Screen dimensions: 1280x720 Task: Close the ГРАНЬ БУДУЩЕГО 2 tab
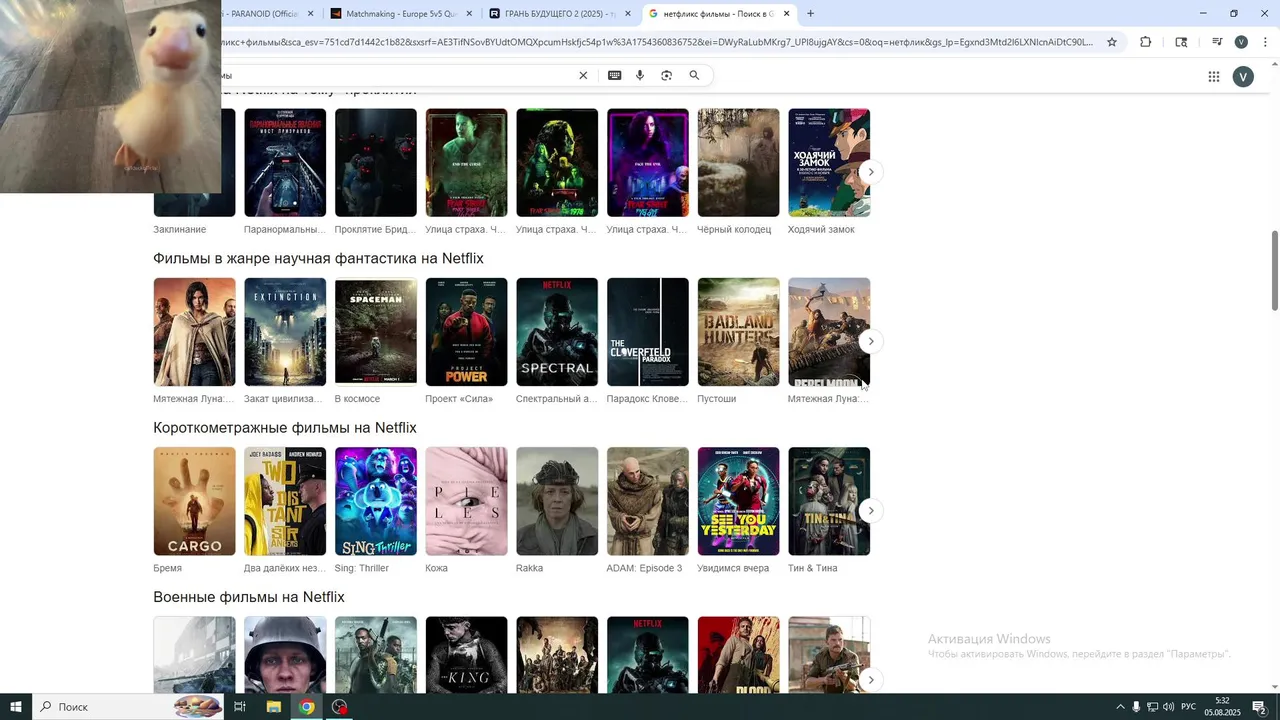coord(628,14)
